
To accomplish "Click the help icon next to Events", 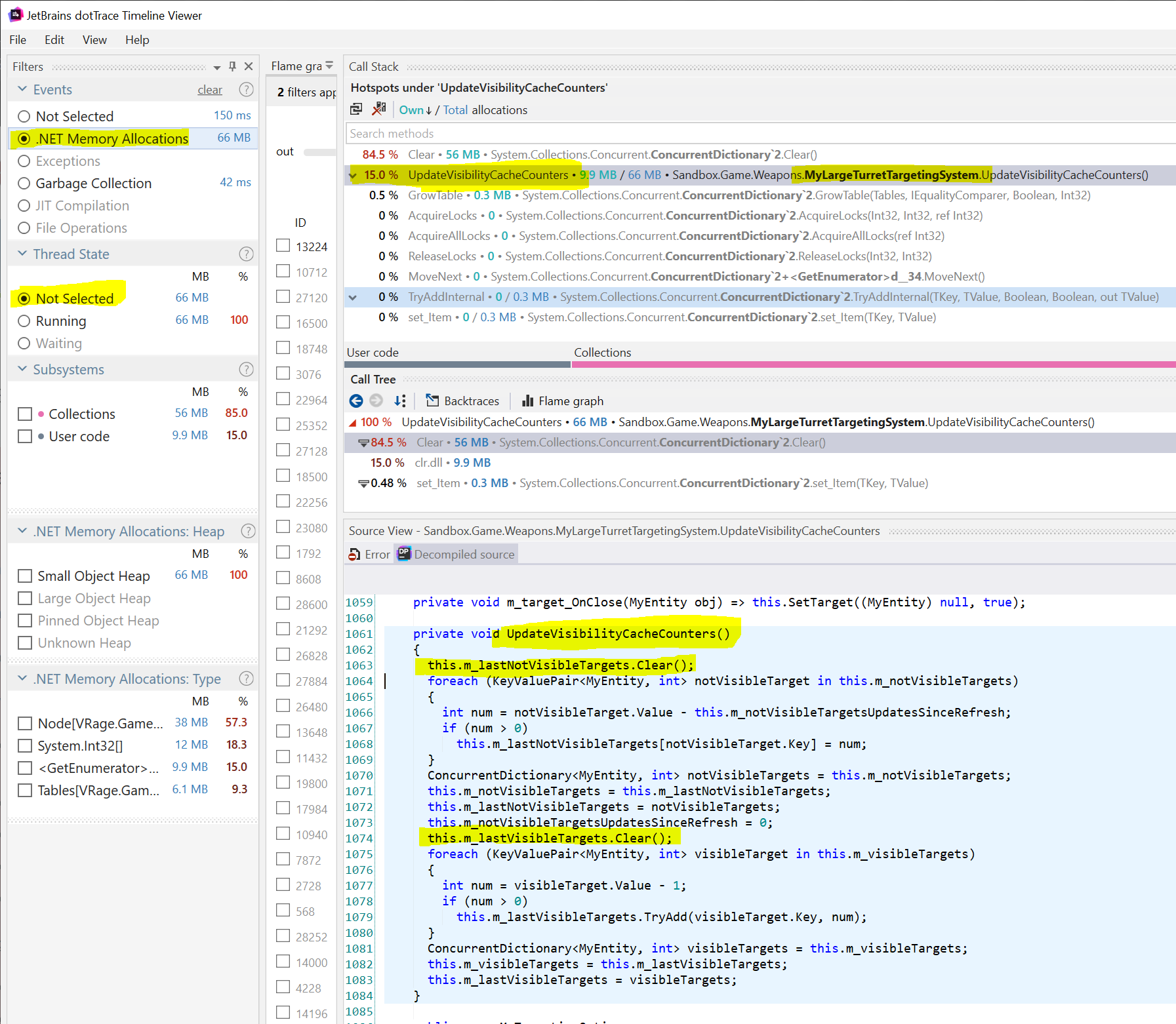I will [246, 90].
